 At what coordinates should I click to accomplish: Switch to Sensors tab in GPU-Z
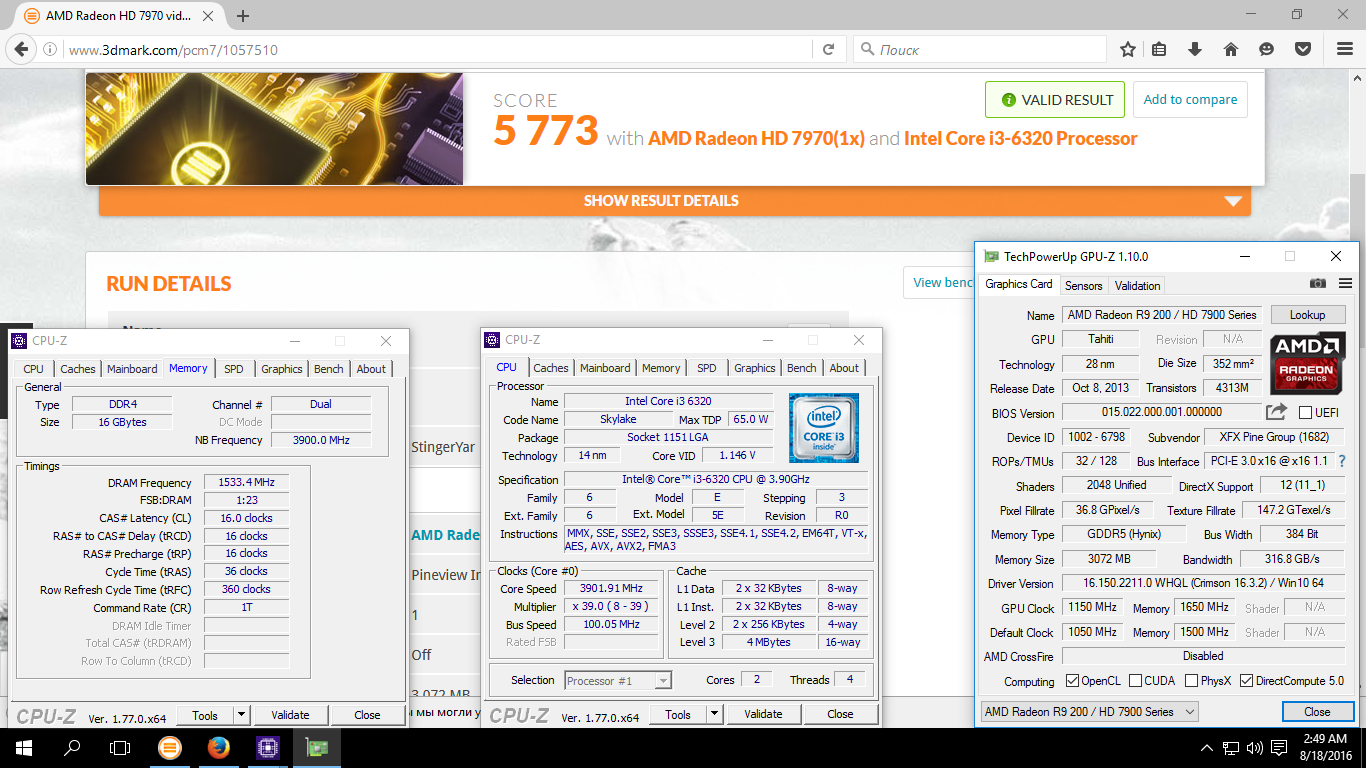[x=1083, y=285]
